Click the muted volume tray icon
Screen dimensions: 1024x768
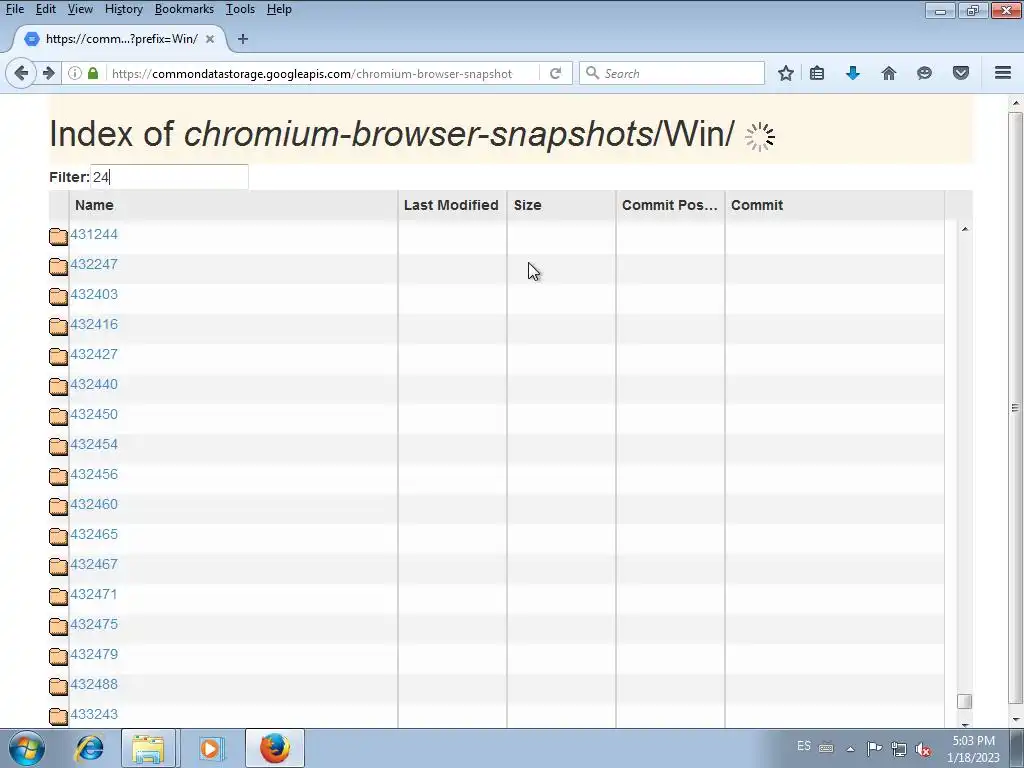(923, 749)
